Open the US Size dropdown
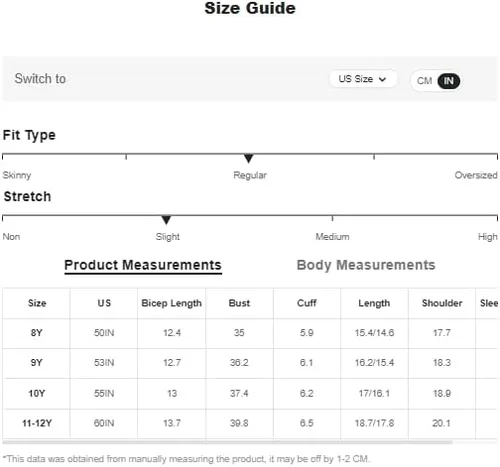The width and height of the screenshot is (500, 467). click(x=363, y=79)
